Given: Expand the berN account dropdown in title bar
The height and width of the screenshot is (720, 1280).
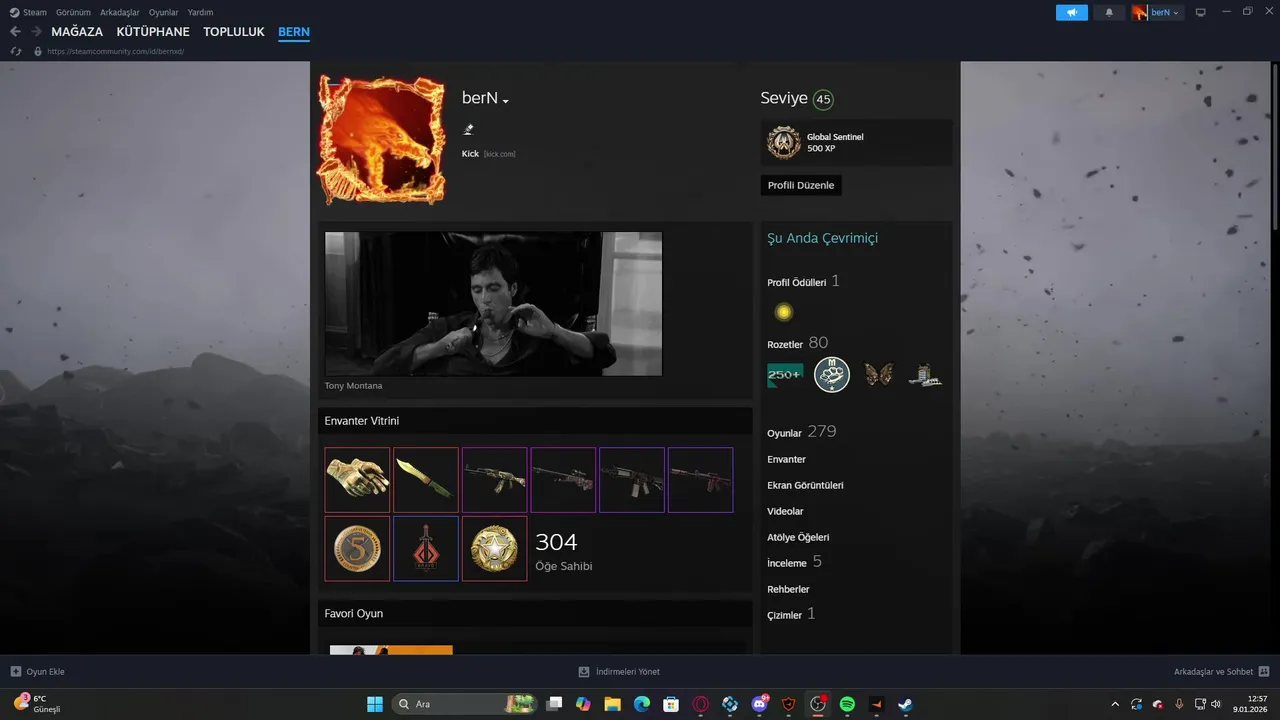Looking at the screenshot, I should 1157,12.
